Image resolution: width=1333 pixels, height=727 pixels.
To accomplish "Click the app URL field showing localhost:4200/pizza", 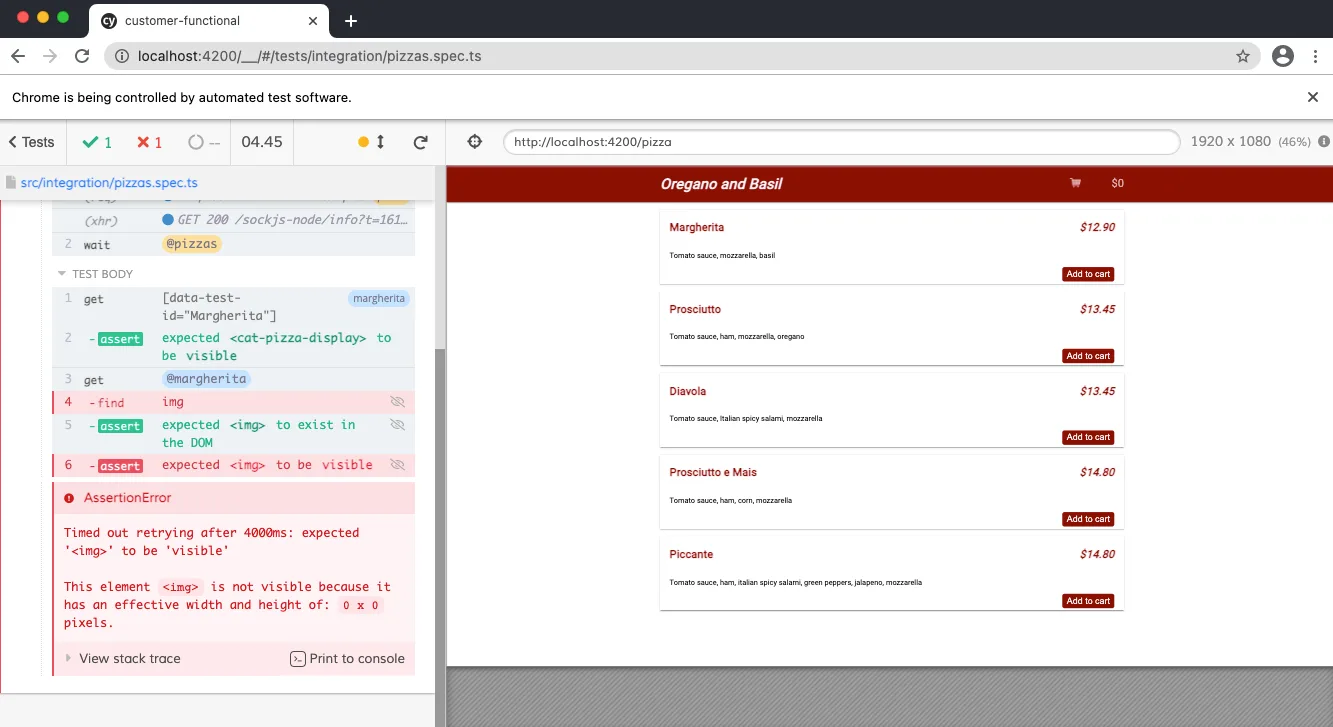I will [x=840, y=141].
